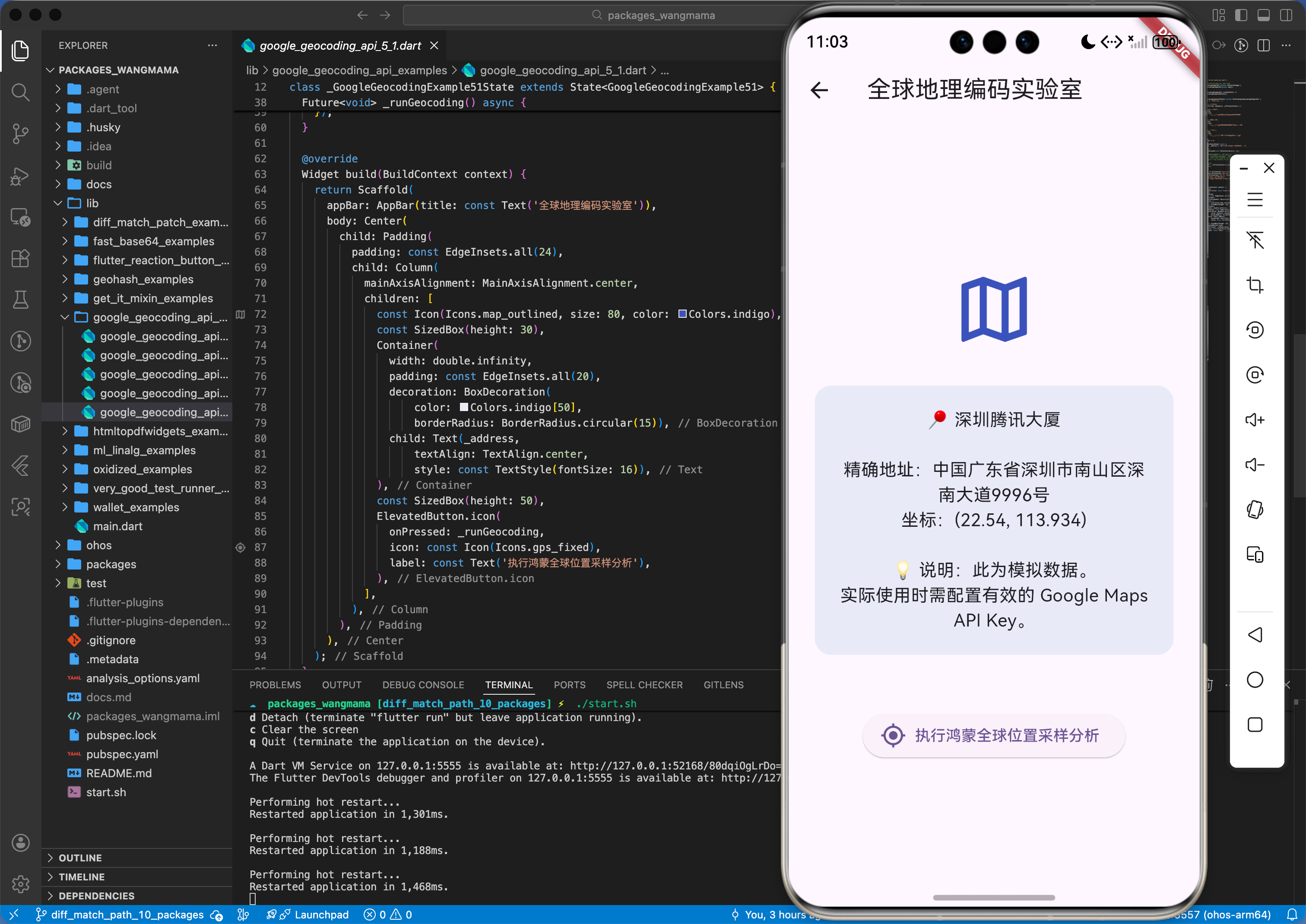Viewport: 1306px width, 924px height.
Task: Open the Extensions view
Action: [20, 259]
